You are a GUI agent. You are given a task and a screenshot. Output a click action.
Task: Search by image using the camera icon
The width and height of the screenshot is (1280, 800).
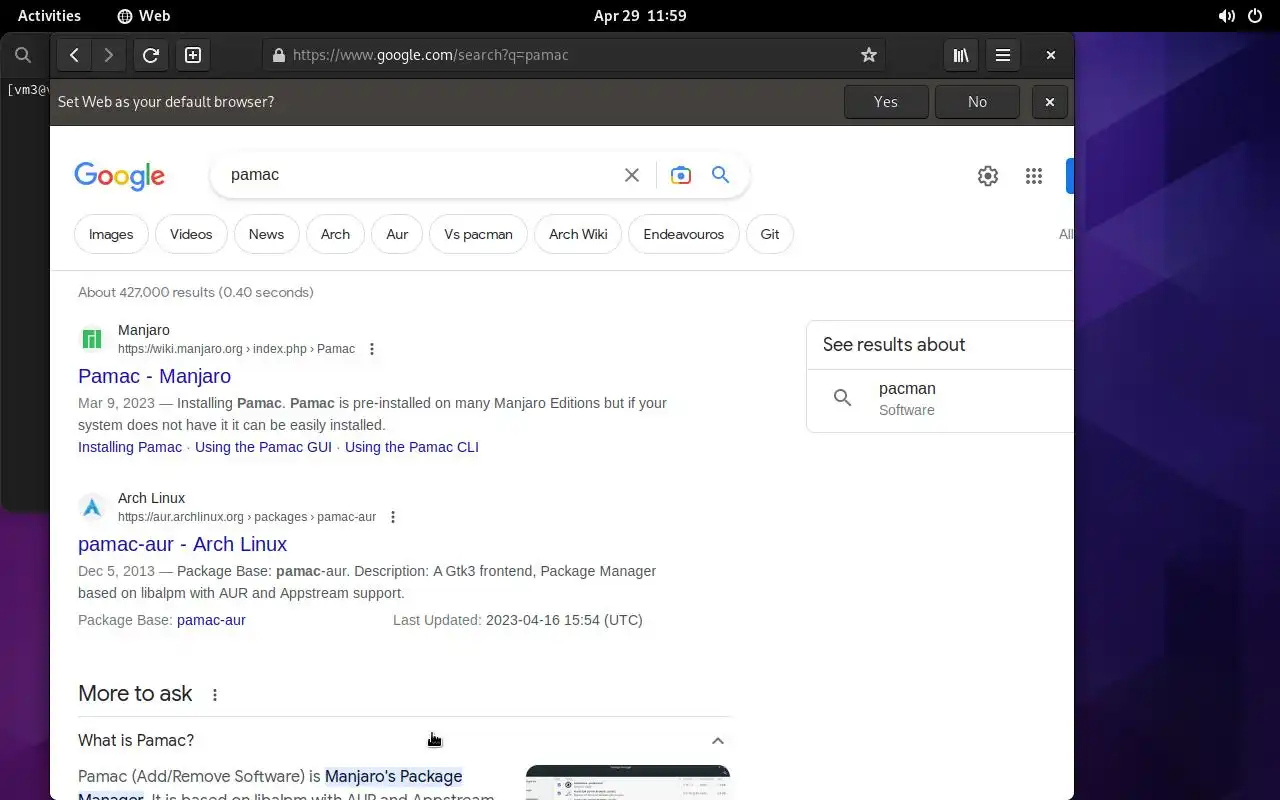(681, 175)
